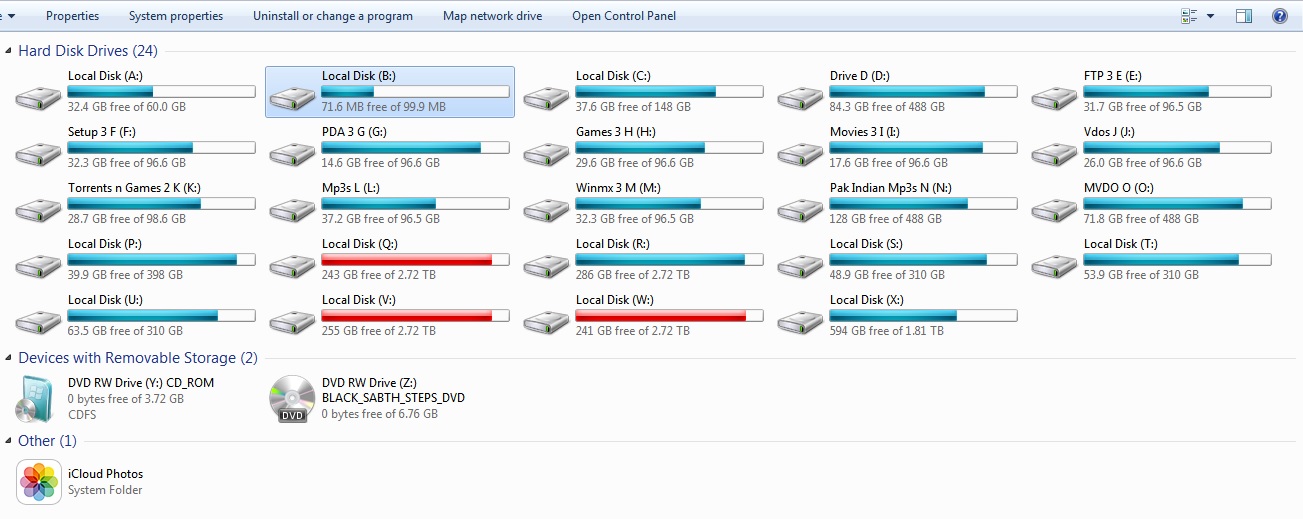
Task: Select the Local Disk (S:) drive icon
Action: (800, 266)
